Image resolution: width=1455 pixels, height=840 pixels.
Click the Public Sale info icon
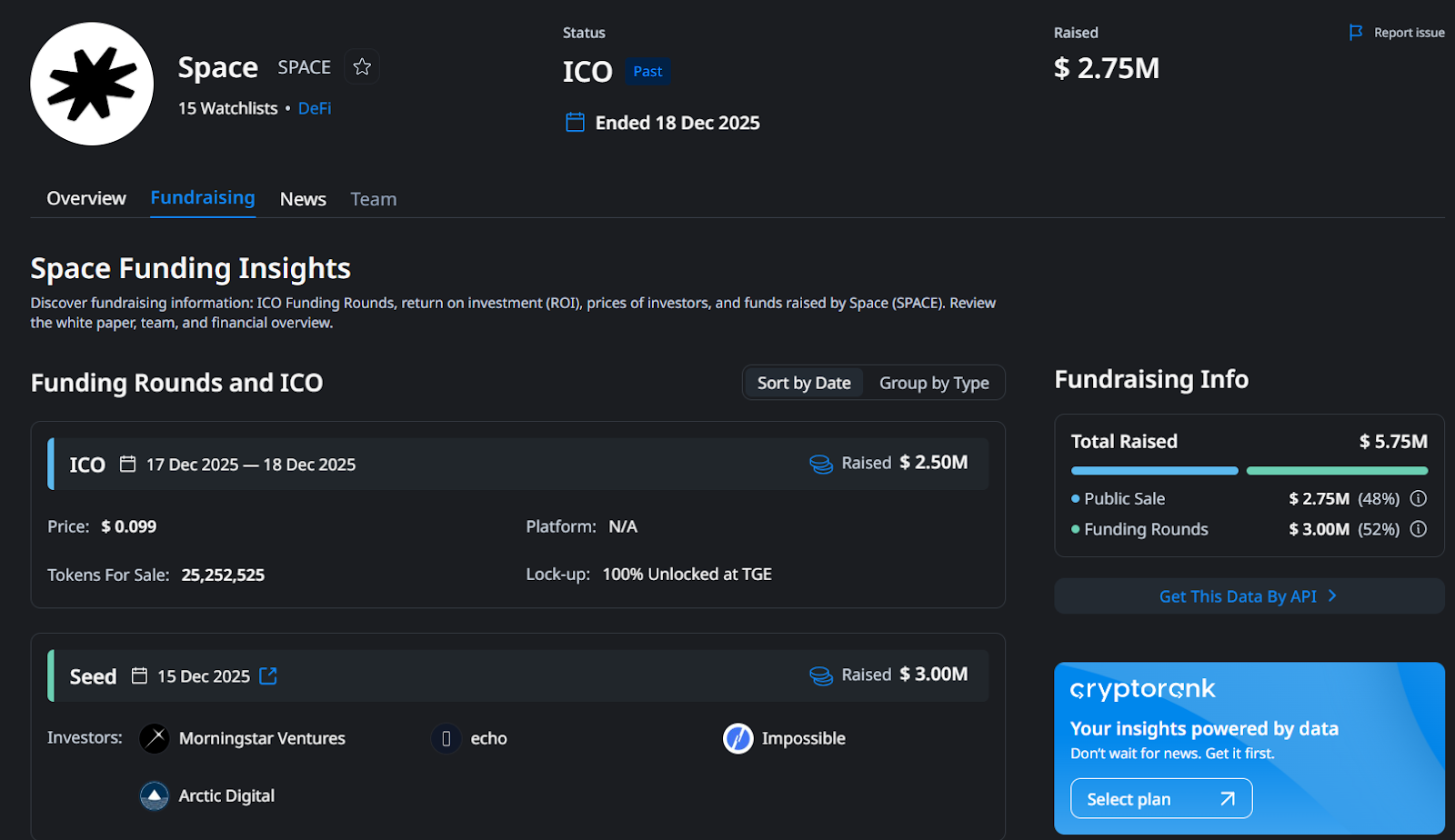(1418, 498)
